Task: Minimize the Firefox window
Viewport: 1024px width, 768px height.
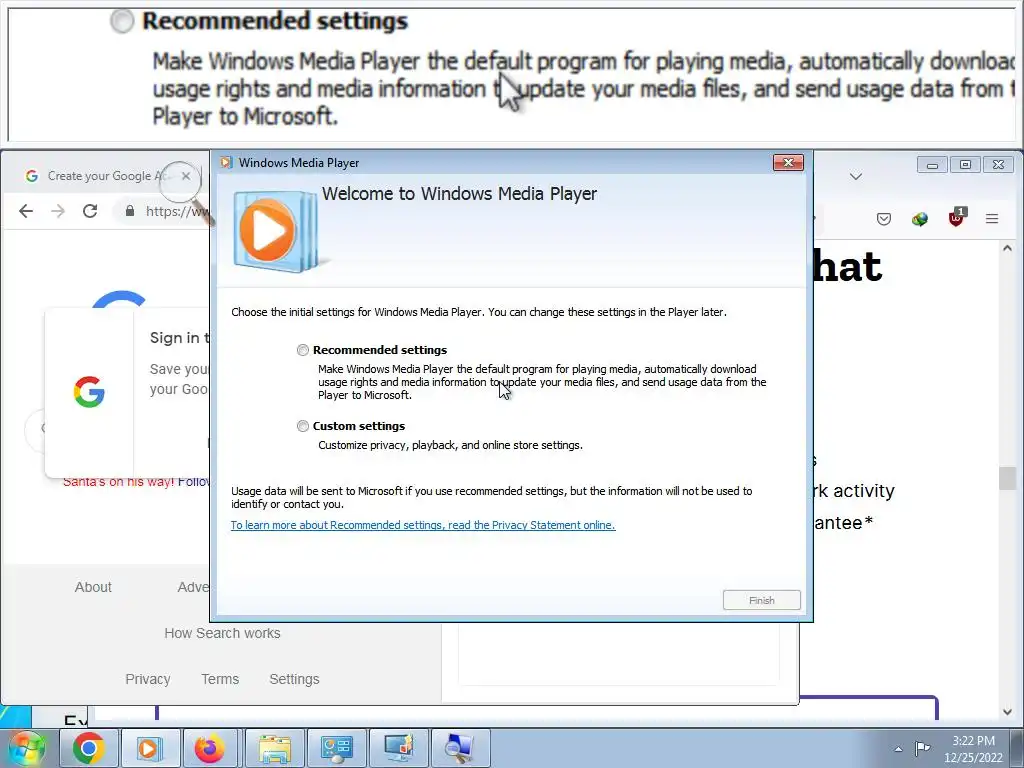Action: pos(932,165)
